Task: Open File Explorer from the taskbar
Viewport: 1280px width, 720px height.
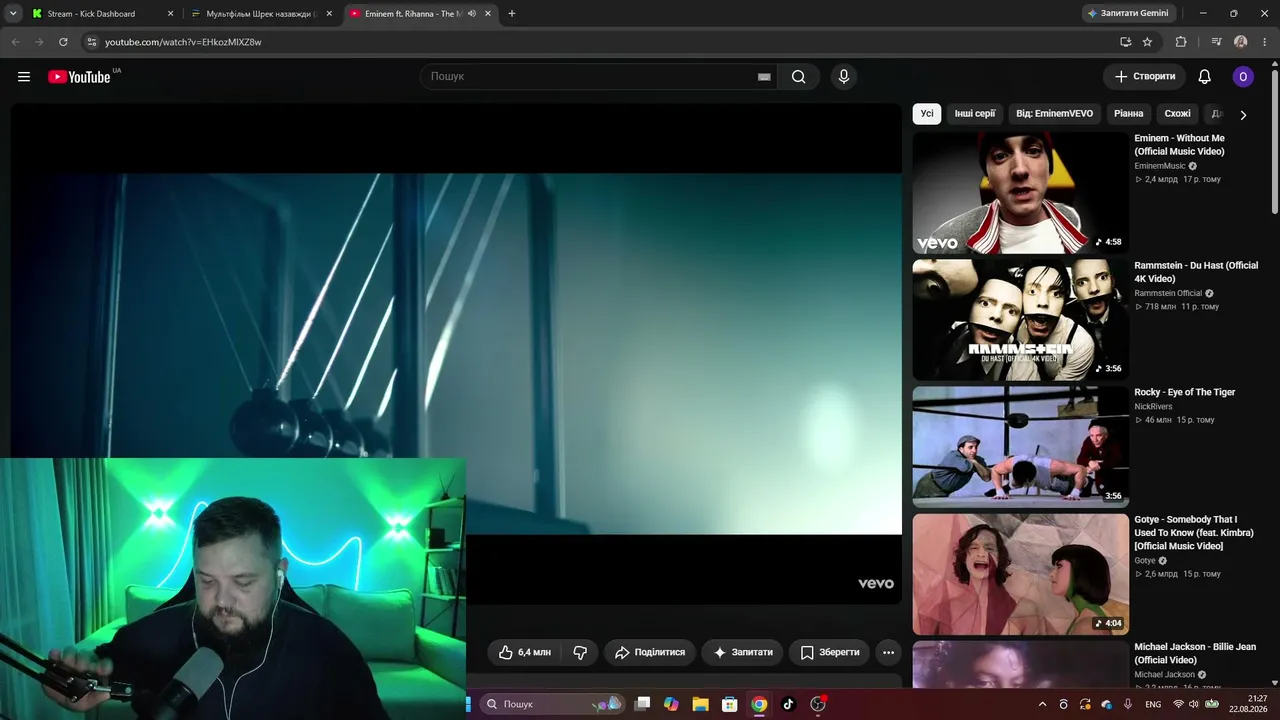Action: (701, 704)
